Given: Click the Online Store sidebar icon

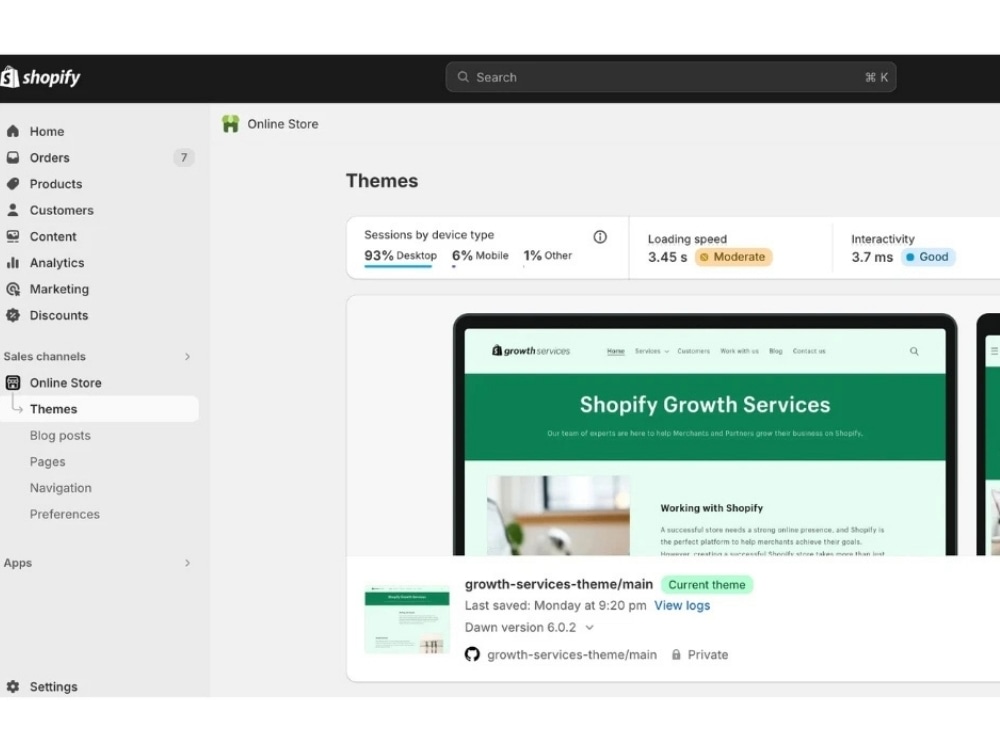Looking at the screenshot, I should coord(13,383).
